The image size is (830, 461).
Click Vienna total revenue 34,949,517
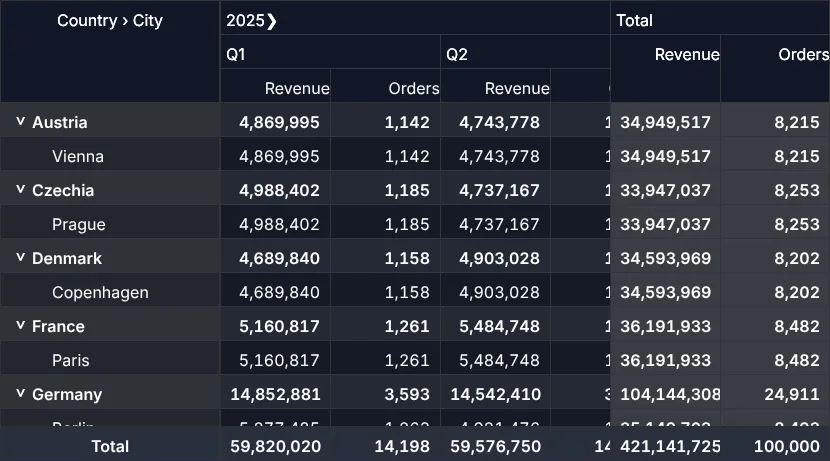click(665, 156)
